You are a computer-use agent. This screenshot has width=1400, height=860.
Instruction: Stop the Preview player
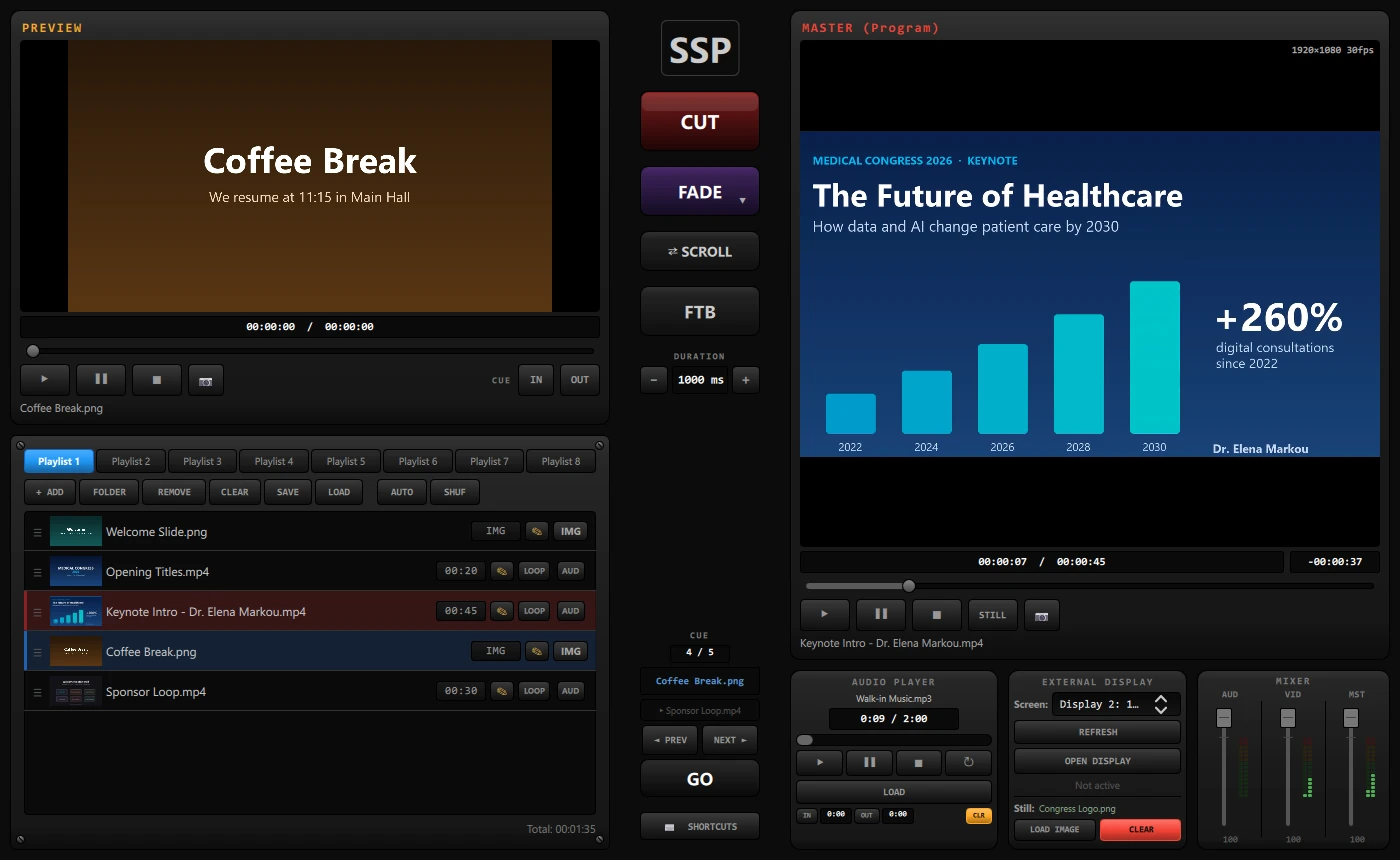click(157, 380)
